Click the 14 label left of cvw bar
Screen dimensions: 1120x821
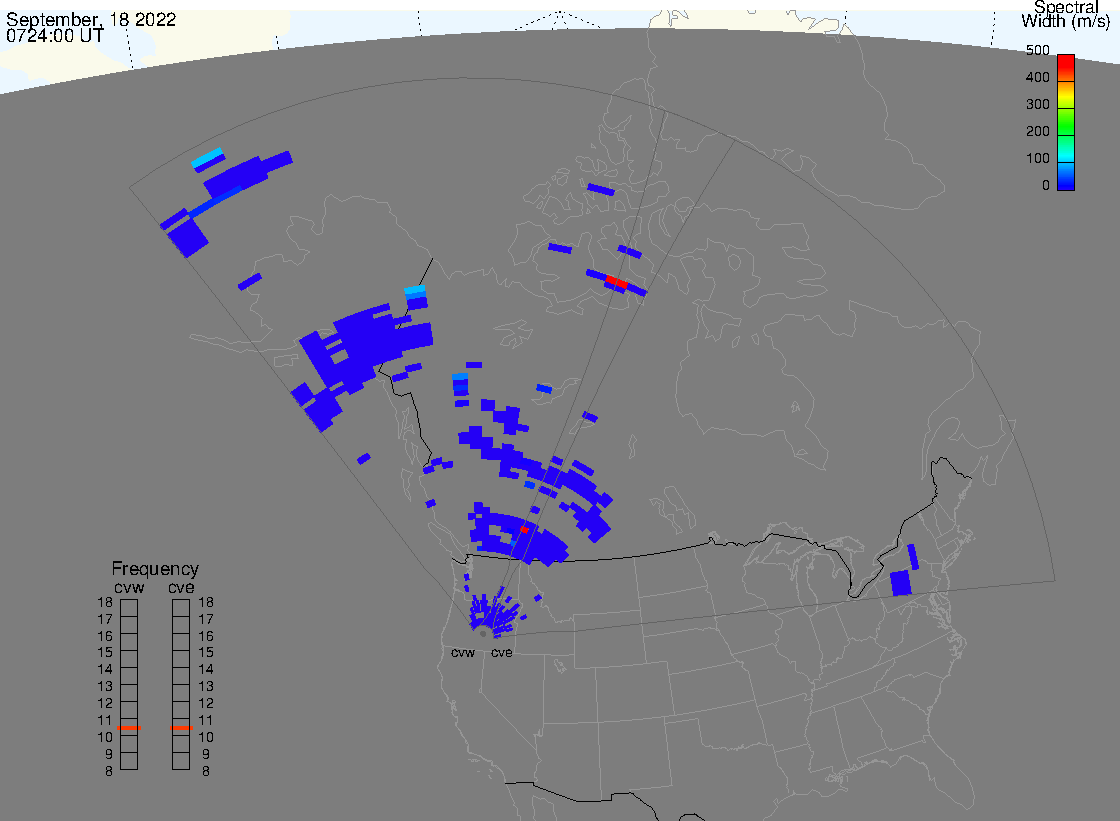click(x=105, y=670)
